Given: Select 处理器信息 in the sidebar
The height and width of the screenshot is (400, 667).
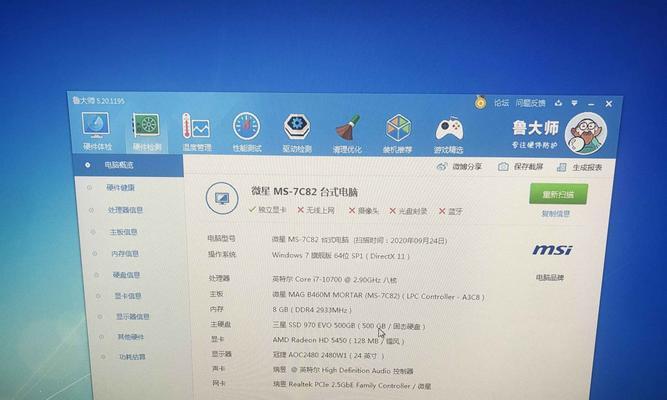Looking at the screenshot, I should pyautogui.click(x=125, y=210).
